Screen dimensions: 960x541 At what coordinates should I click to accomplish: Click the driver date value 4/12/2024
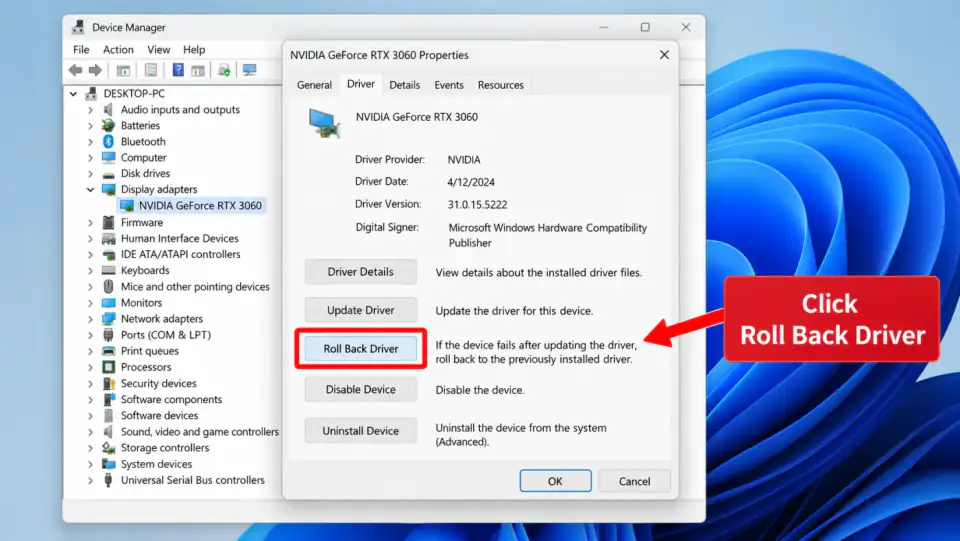(471, 182)
